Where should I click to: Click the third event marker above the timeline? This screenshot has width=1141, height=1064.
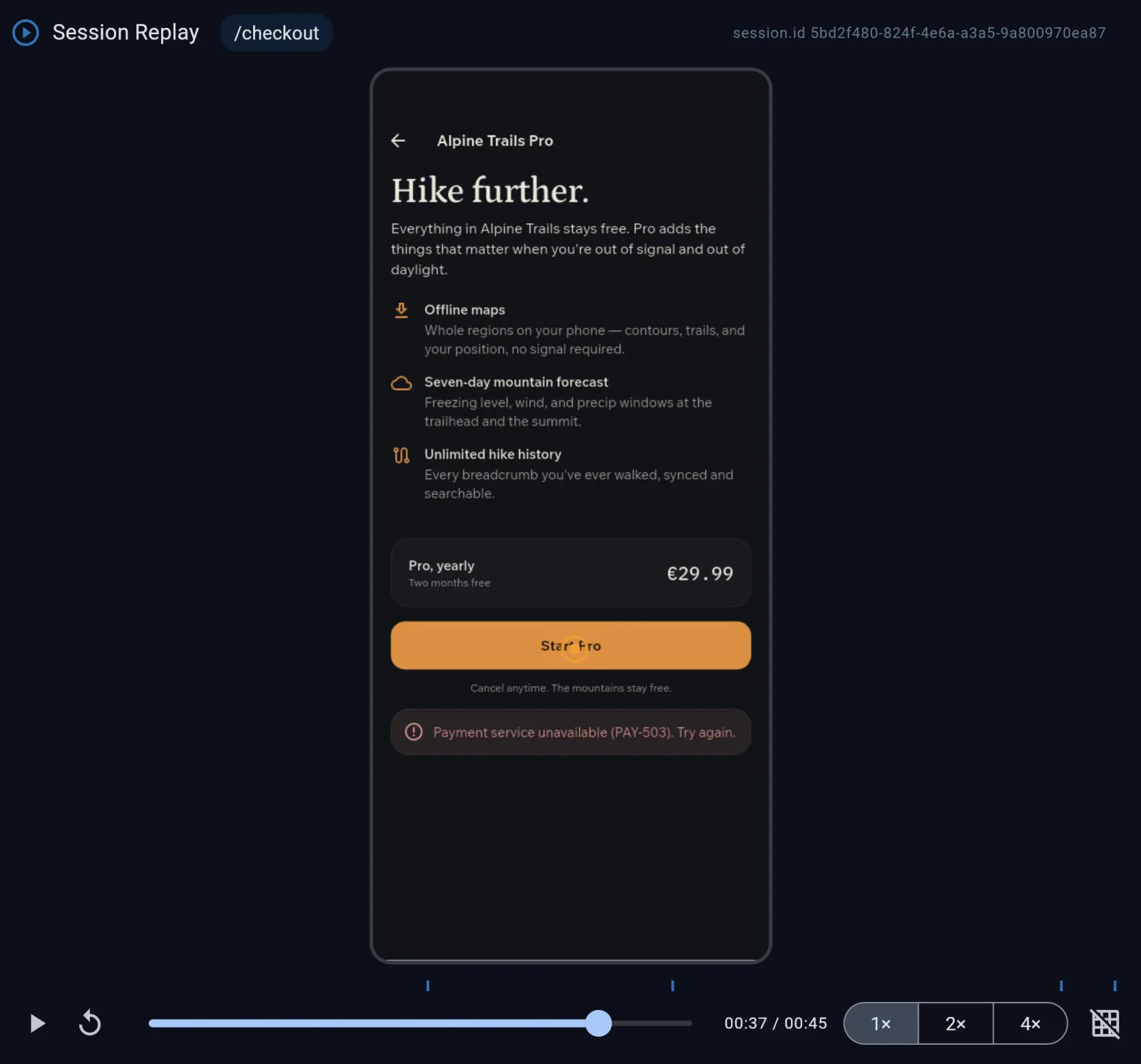[1061, 986]
